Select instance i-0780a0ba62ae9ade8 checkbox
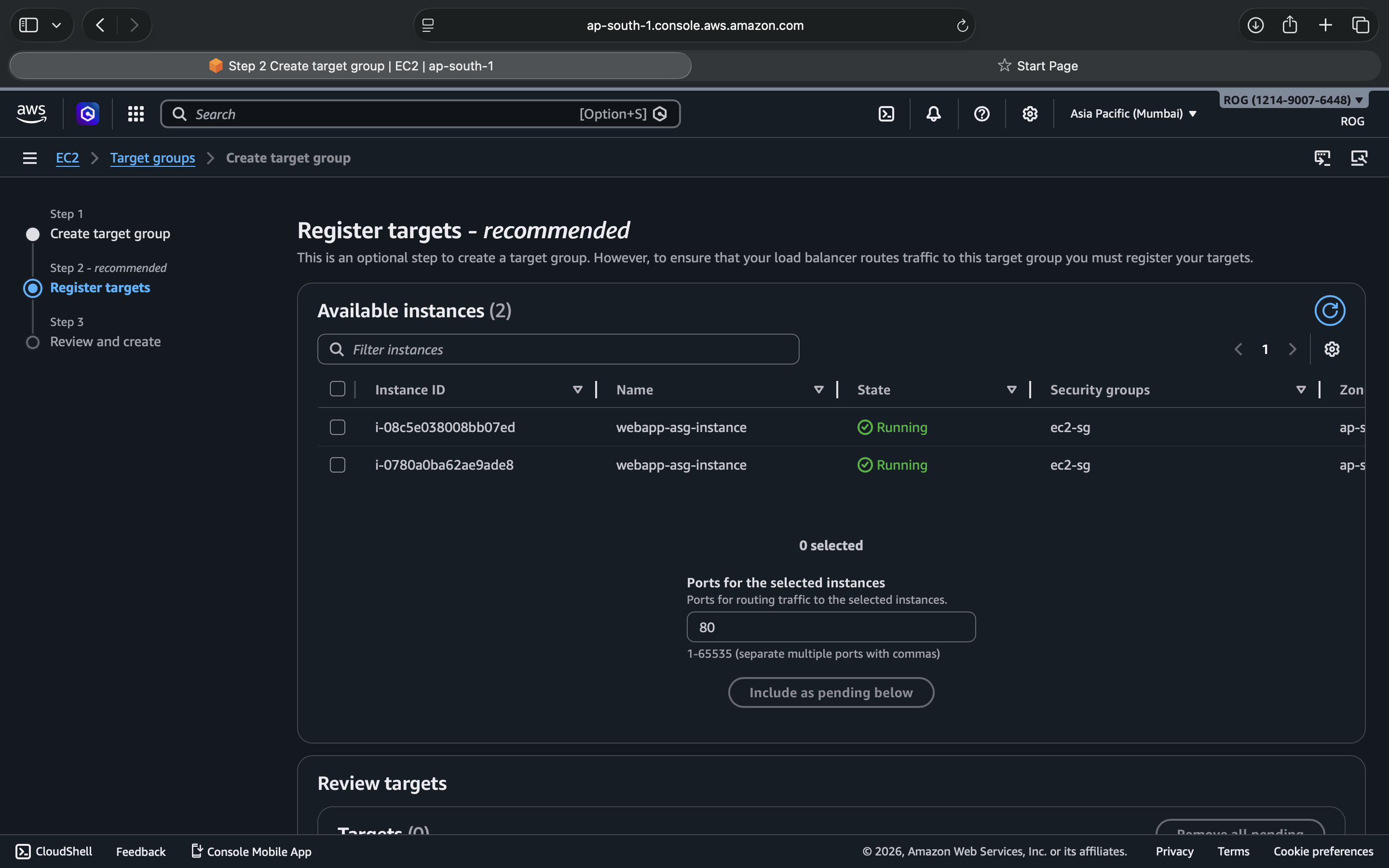The image size is (1389, 868). pyautogui.click(x=338, y=464)
